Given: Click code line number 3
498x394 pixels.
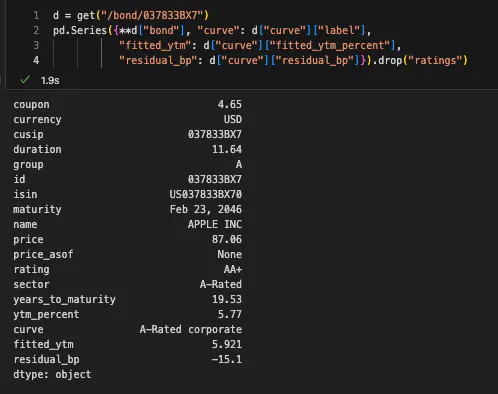Looking at the screenshot, I should click(36, 45).
